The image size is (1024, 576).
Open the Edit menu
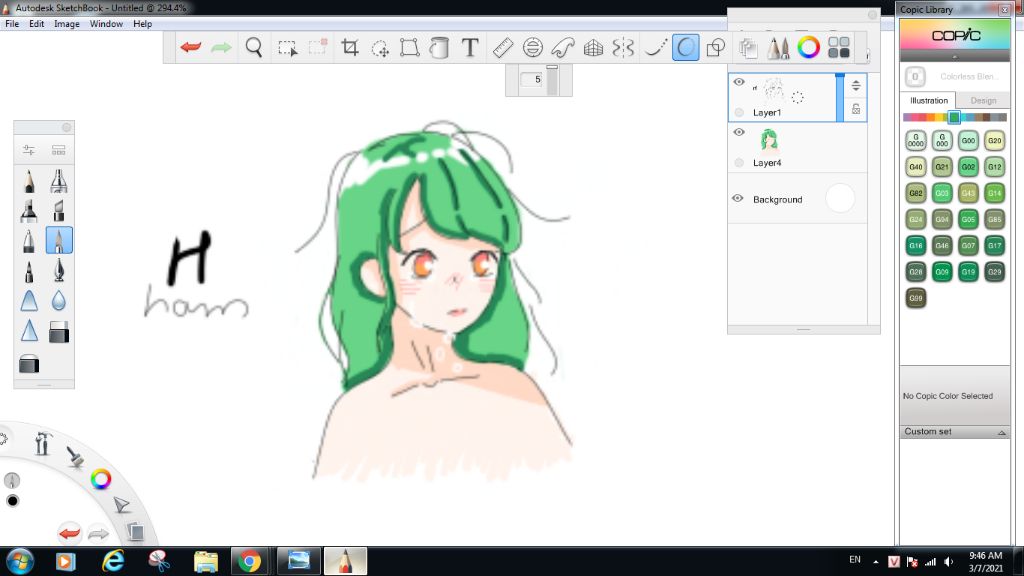[37, 24]
